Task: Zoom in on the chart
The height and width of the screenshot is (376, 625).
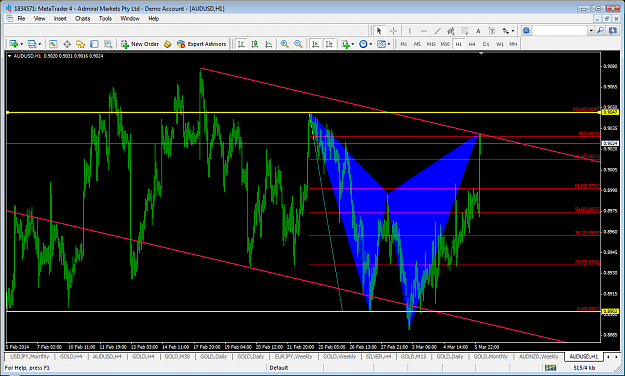Action: pos(284,44)
